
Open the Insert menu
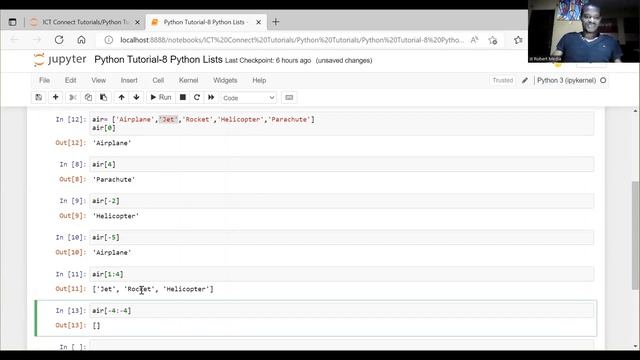pyautogui.click(x=129, y=80)
